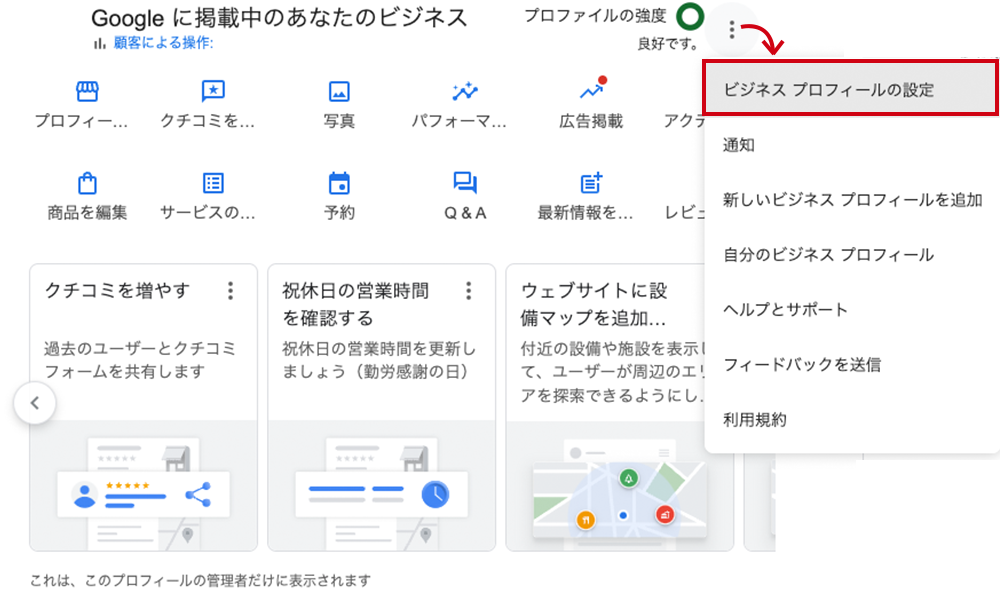1000x605 pixels.
Task: Open the 商品を編集 shopping bag icon
Action: [x=87, y=183]
